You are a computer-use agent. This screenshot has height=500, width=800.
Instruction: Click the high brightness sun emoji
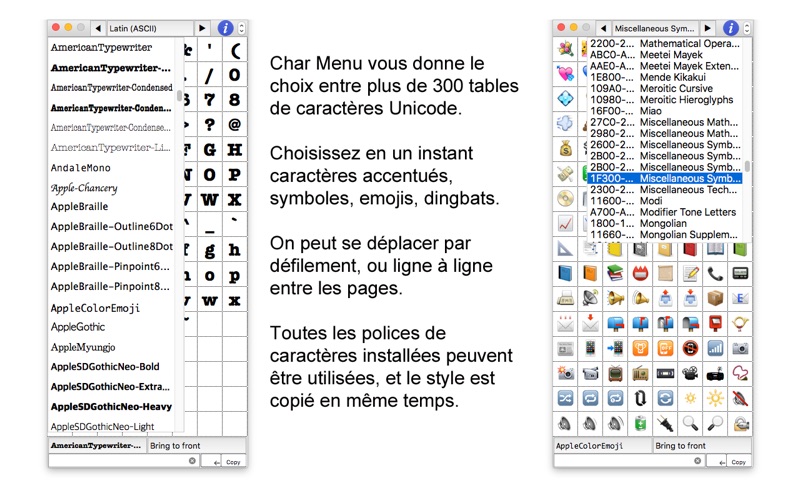[715, 398]
